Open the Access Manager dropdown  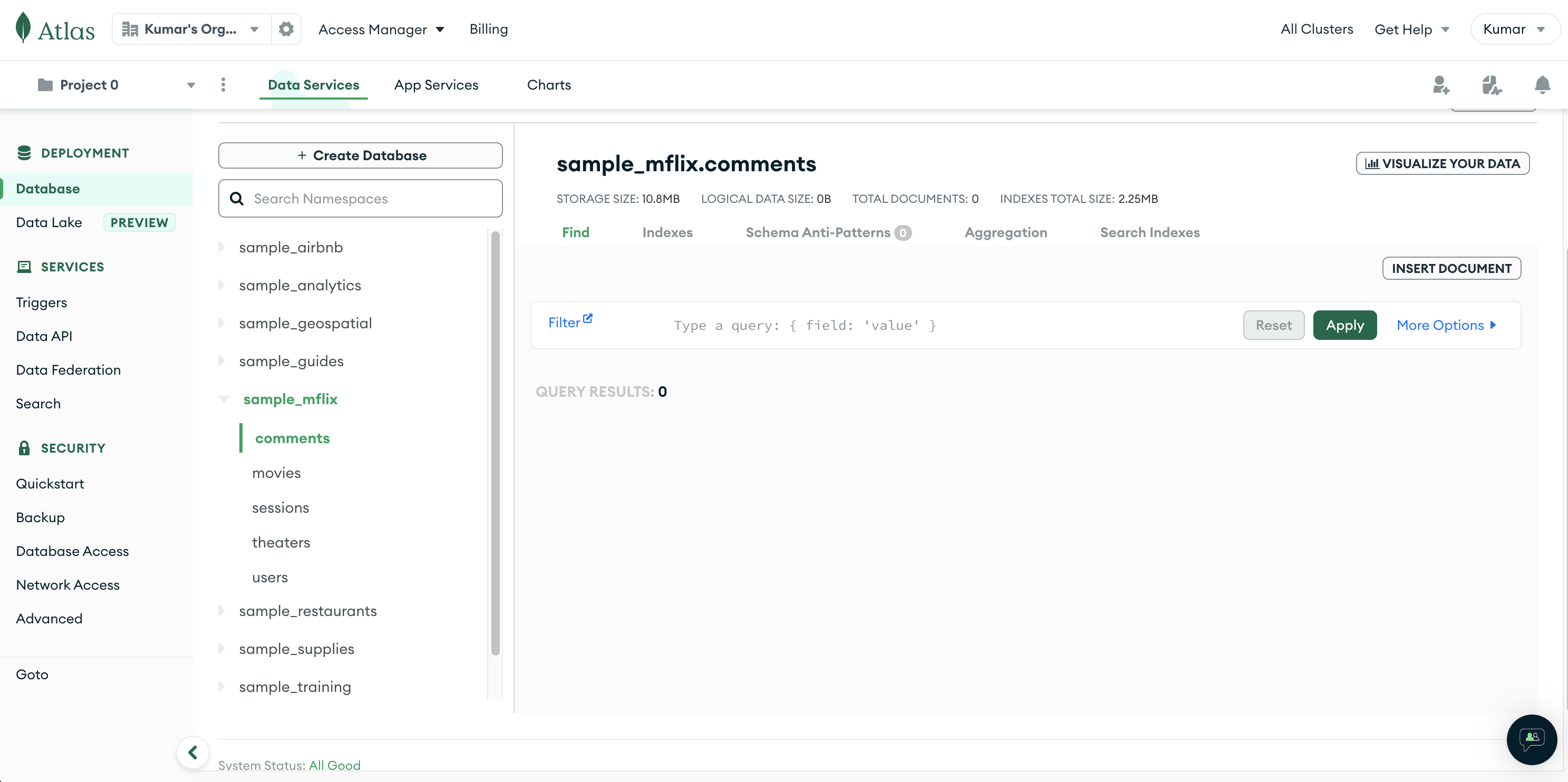click(381, 29)
